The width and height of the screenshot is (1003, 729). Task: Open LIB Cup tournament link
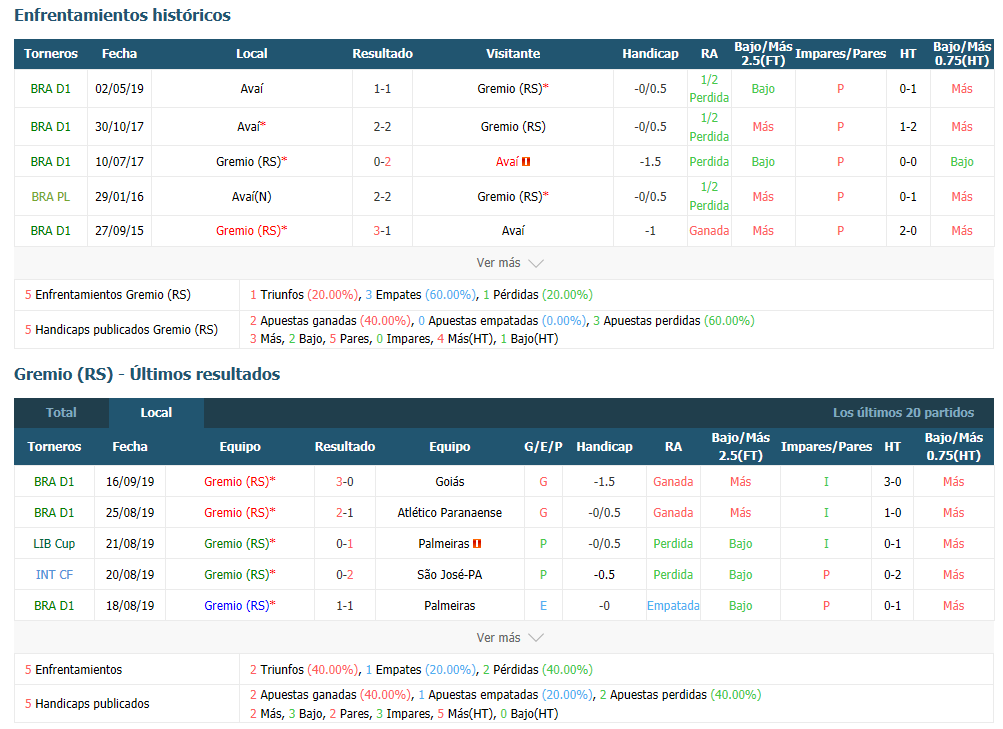point(54,544)
